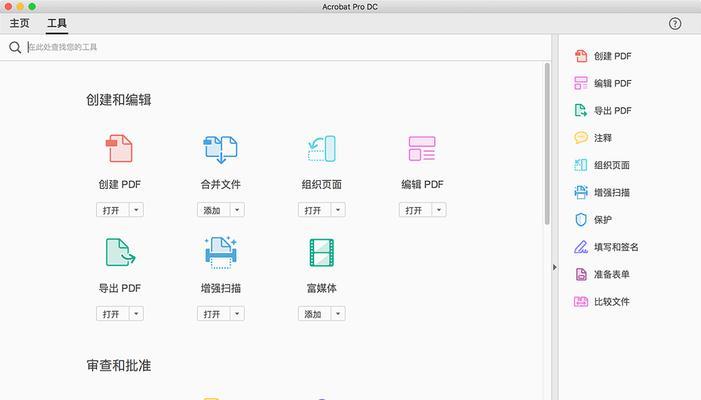Click 打开 button under 增强扫描
The height and width of the screenshot is (400, 701).
[214, 314]
